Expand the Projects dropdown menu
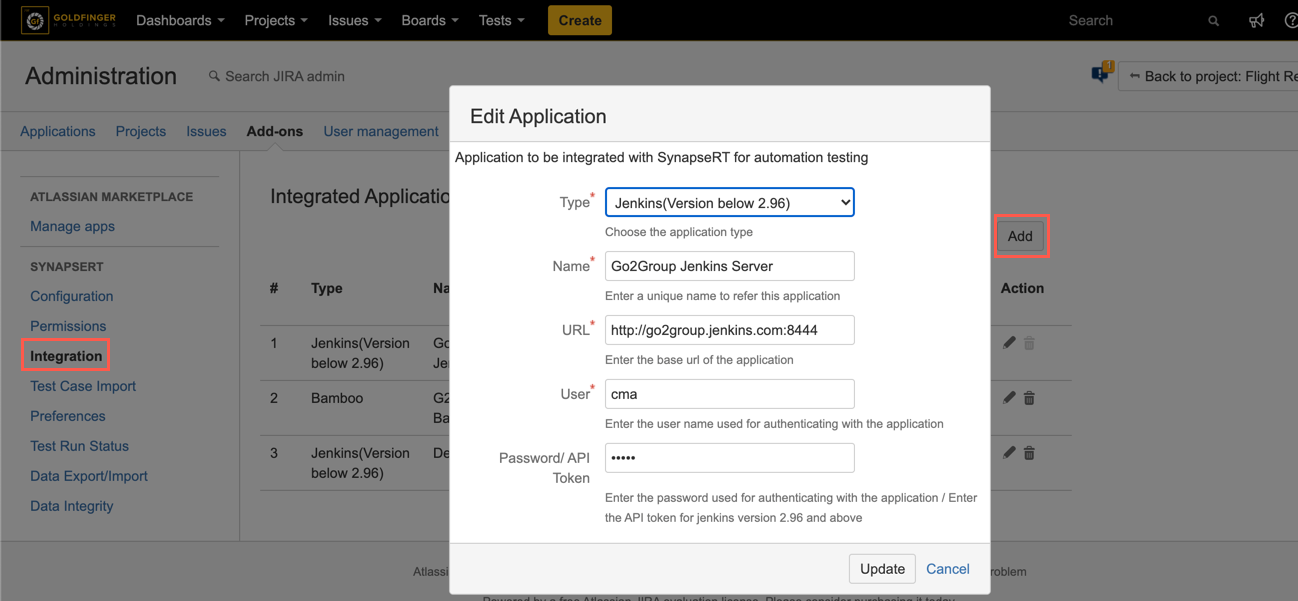 click(x=276, y=20)
